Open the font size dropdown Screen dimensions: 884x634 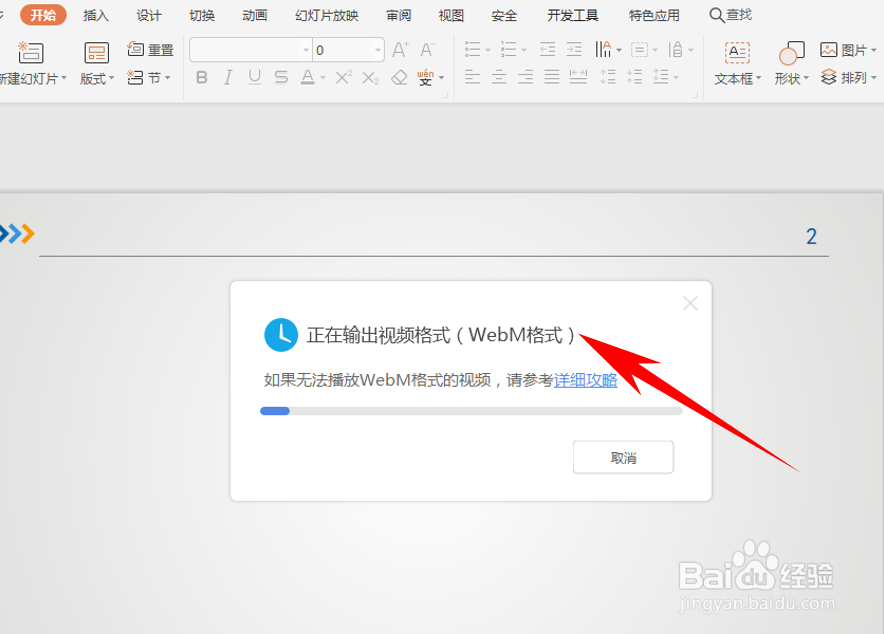click(378, 50)
